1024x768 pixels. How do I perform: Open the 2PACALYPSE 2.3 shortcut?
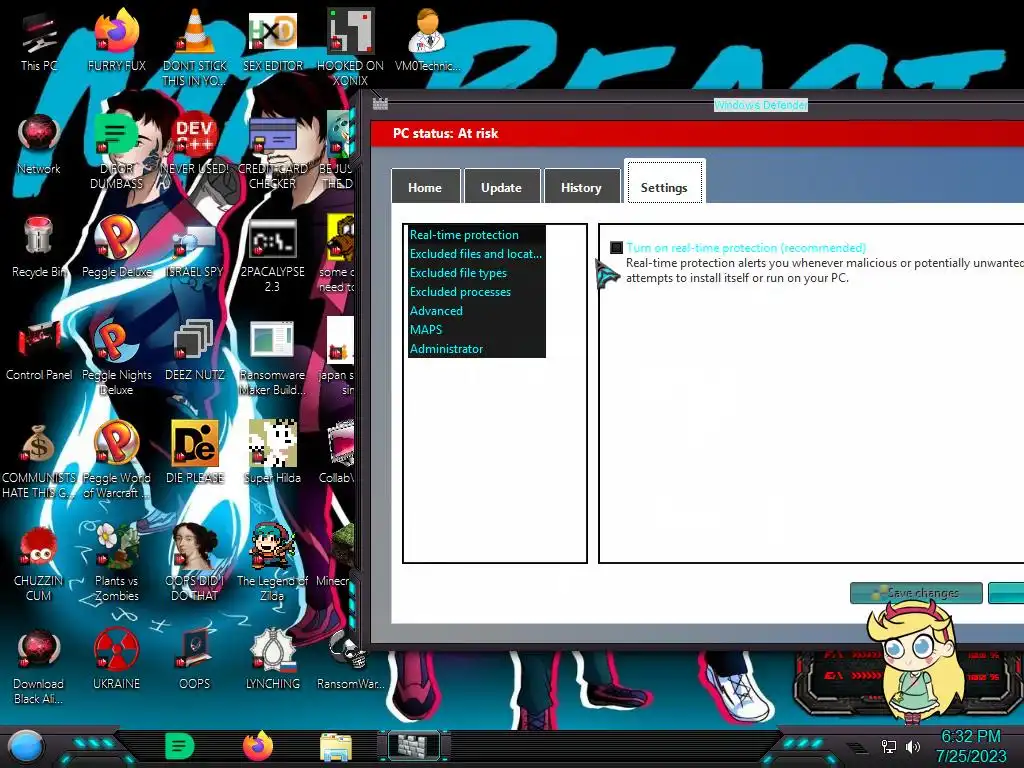(272, 255)
